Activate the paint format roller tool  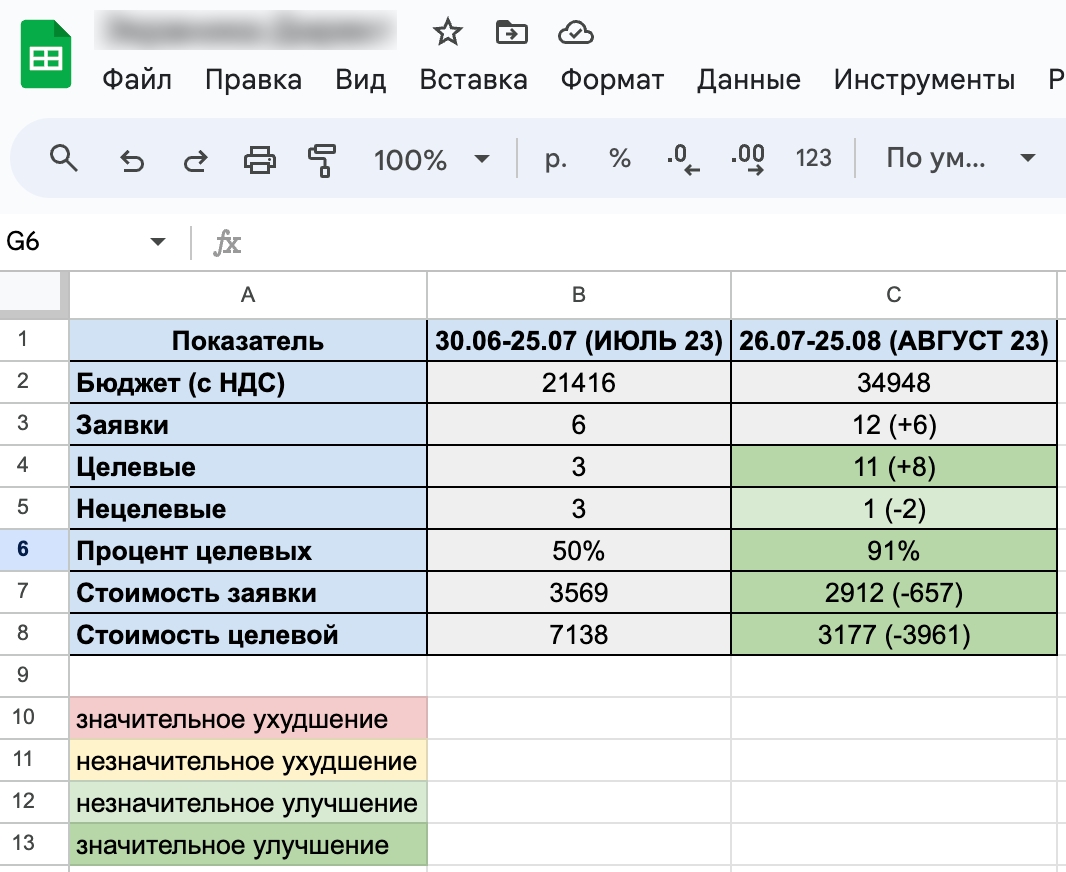tap(322, 159)
